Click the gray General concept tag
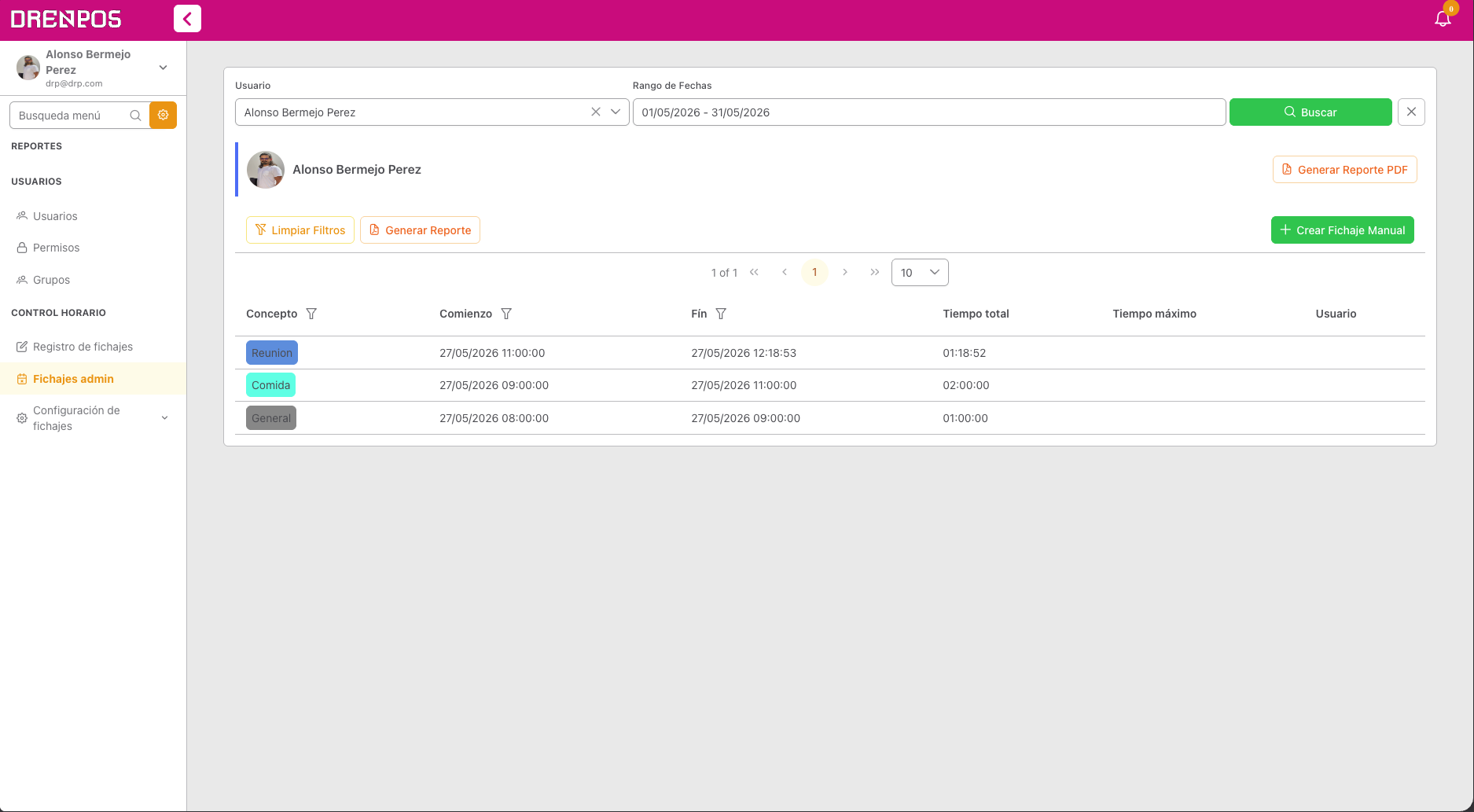 (271, 418)
